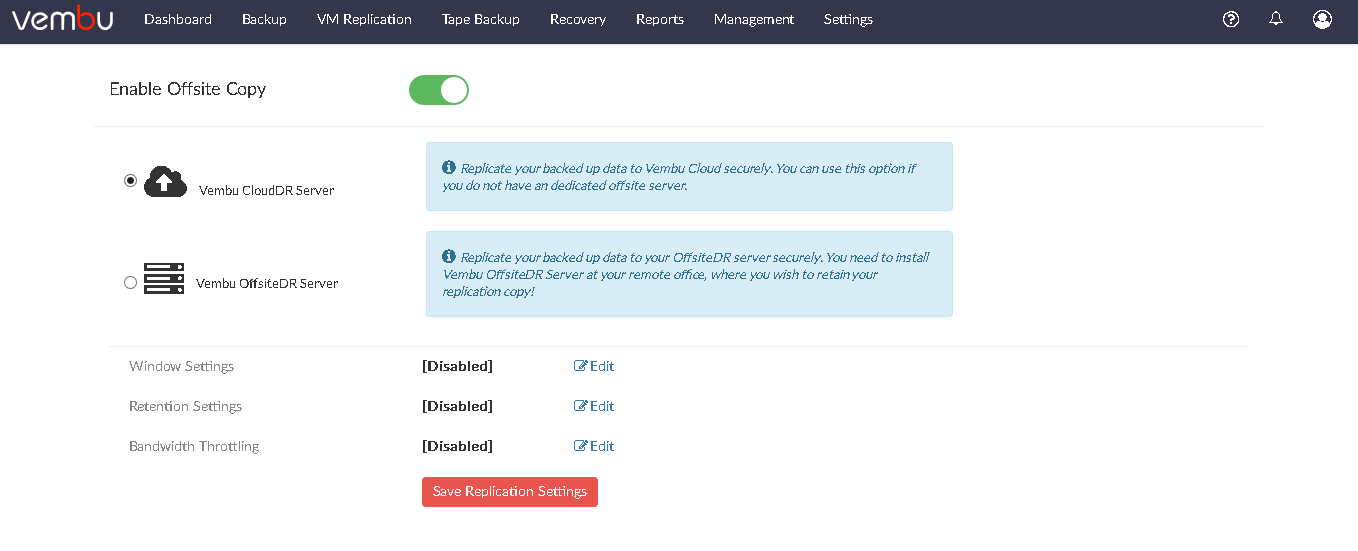Screen dimensions: 1358x551
Task: Click the Window Settings label
Action: click(x=182, y=366)
